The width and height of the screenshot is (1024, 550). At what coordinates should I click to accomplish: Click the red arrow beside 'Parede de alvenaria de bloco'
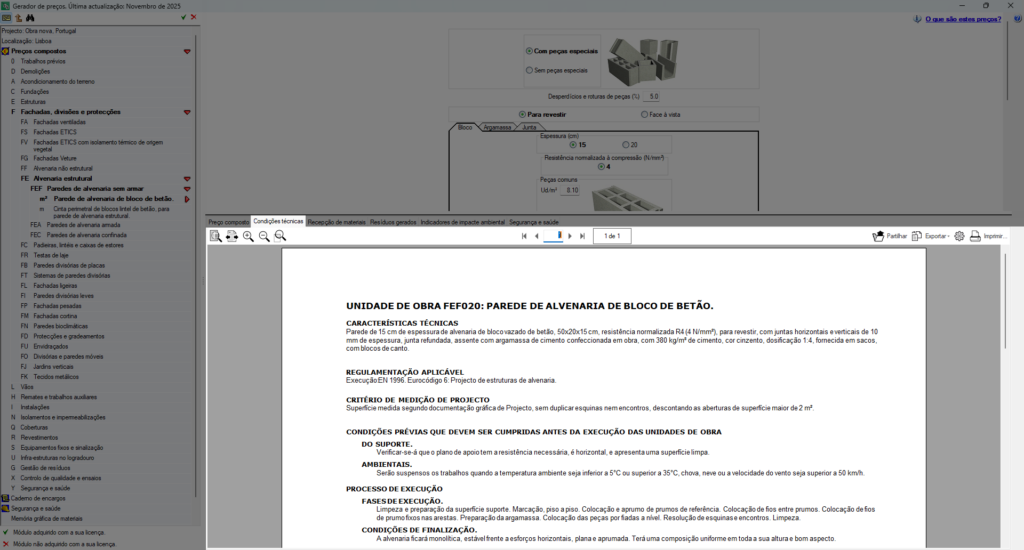pos(187,199)
